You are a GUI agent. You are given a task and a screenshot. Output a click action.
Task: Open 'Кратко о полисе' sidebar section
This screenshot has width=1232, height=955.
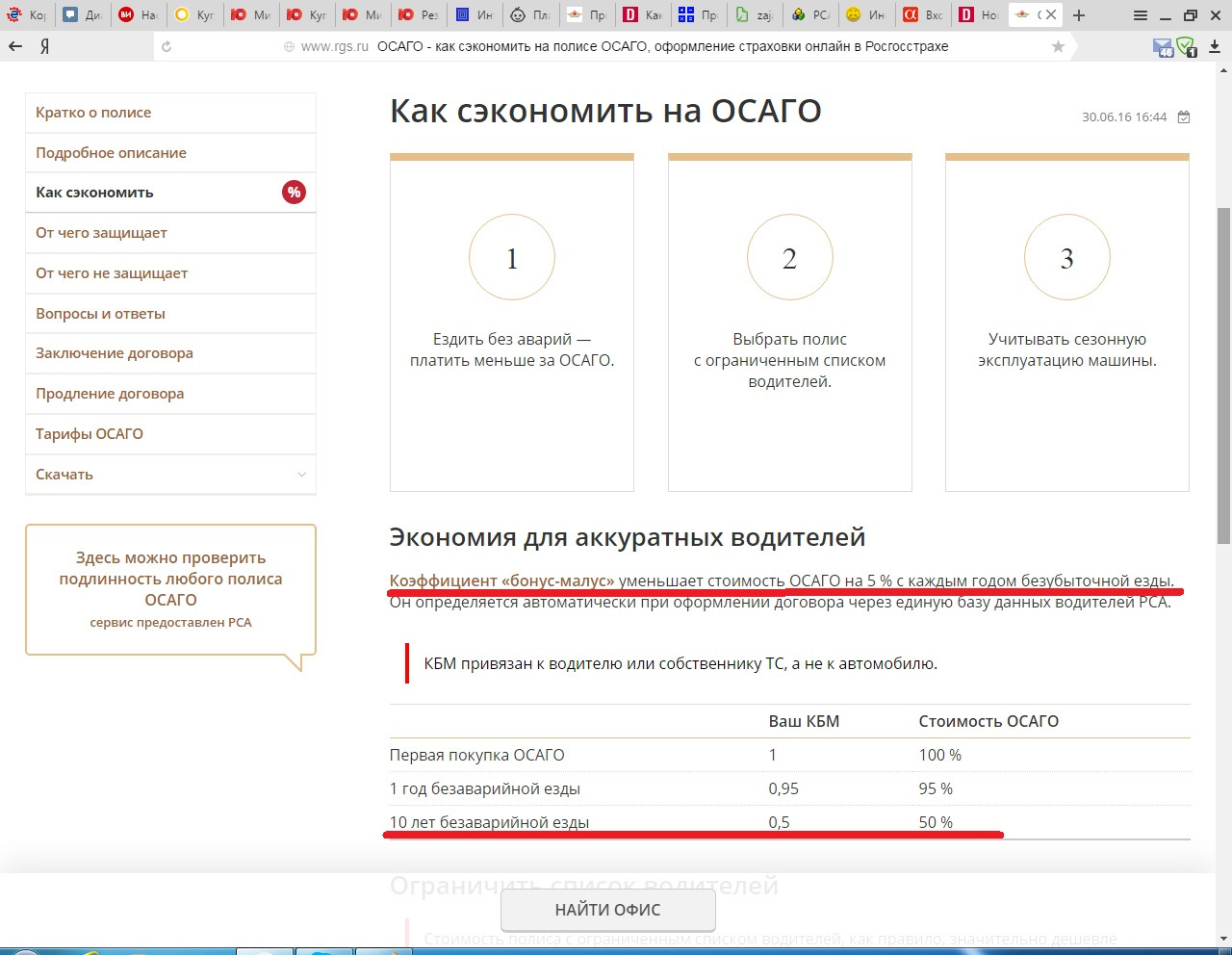[x=170, y=113]
